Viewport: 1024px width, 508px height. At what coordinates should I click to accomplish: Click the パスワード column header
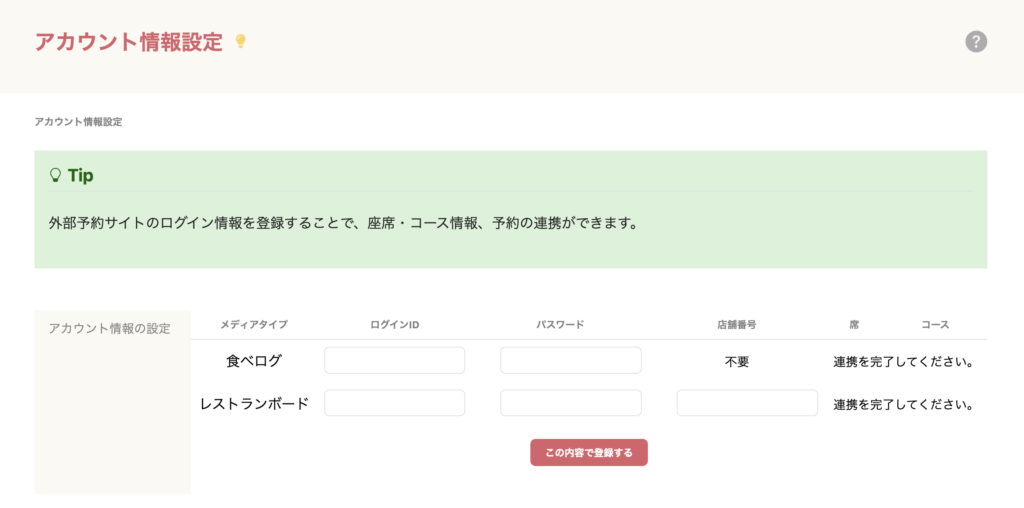click(560, 325)
